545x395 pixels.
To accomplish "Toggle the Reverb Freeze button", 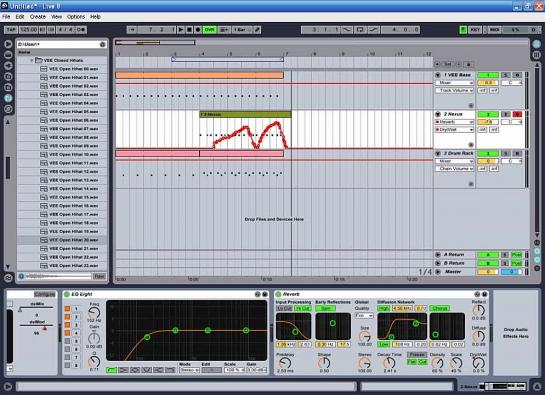I will point(417,355).
